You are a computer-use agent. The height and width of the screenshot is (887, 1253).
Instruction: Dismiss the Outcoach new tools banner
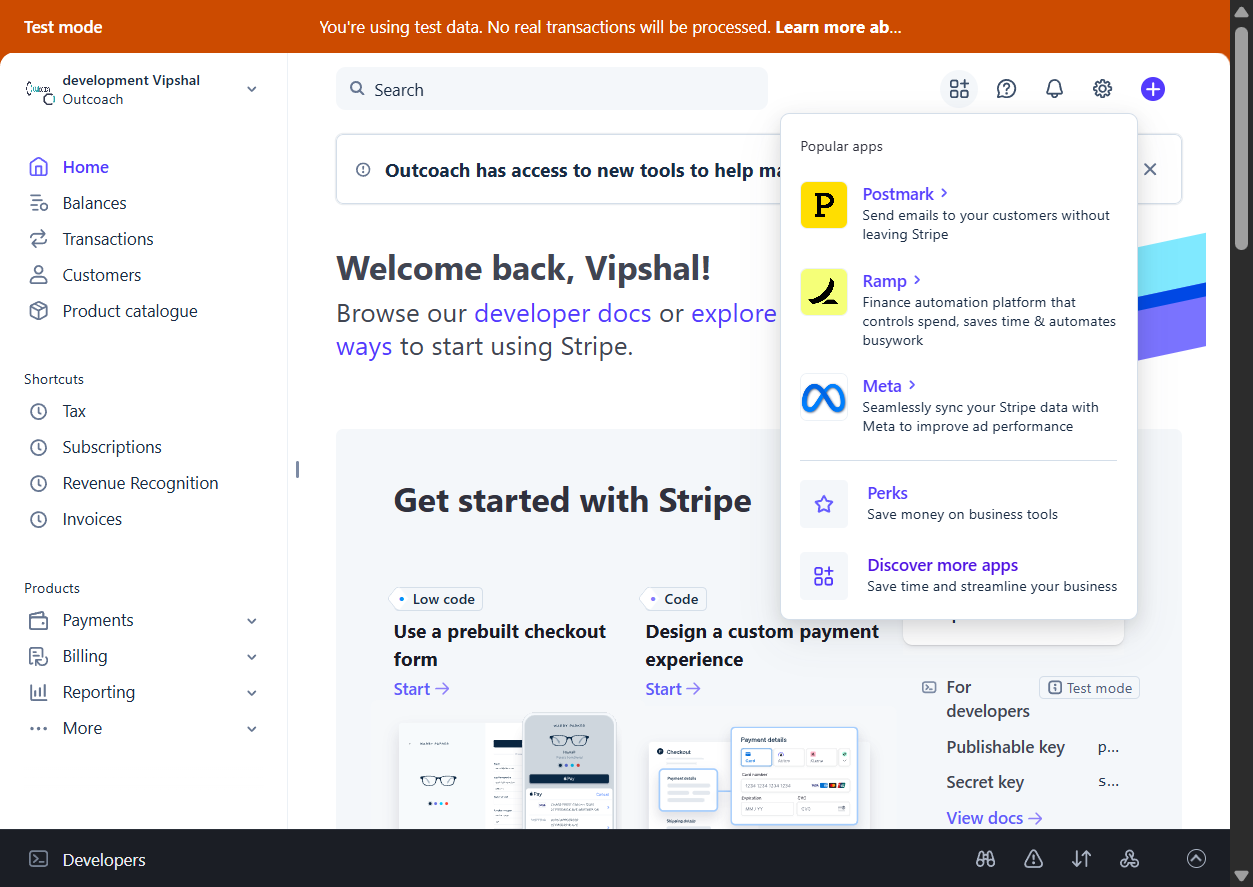coord(1150,170)
